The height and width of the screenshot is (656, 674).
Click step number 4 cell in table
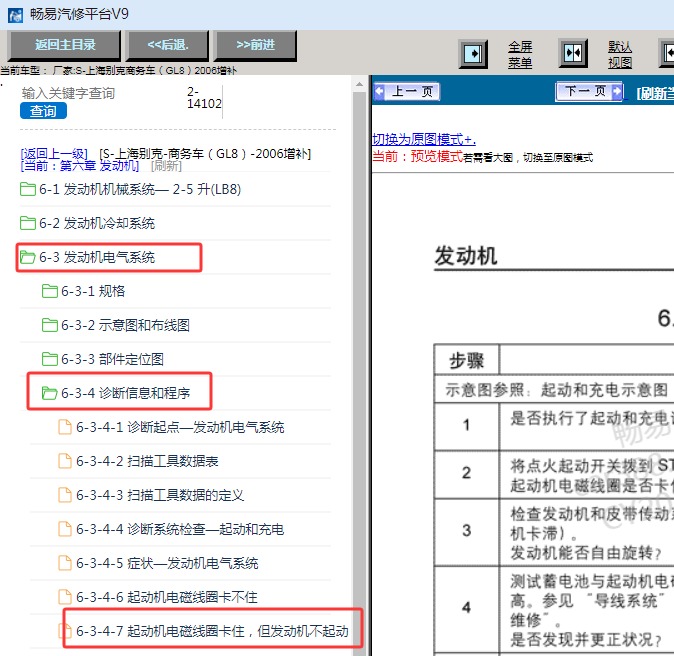point(466,608)
